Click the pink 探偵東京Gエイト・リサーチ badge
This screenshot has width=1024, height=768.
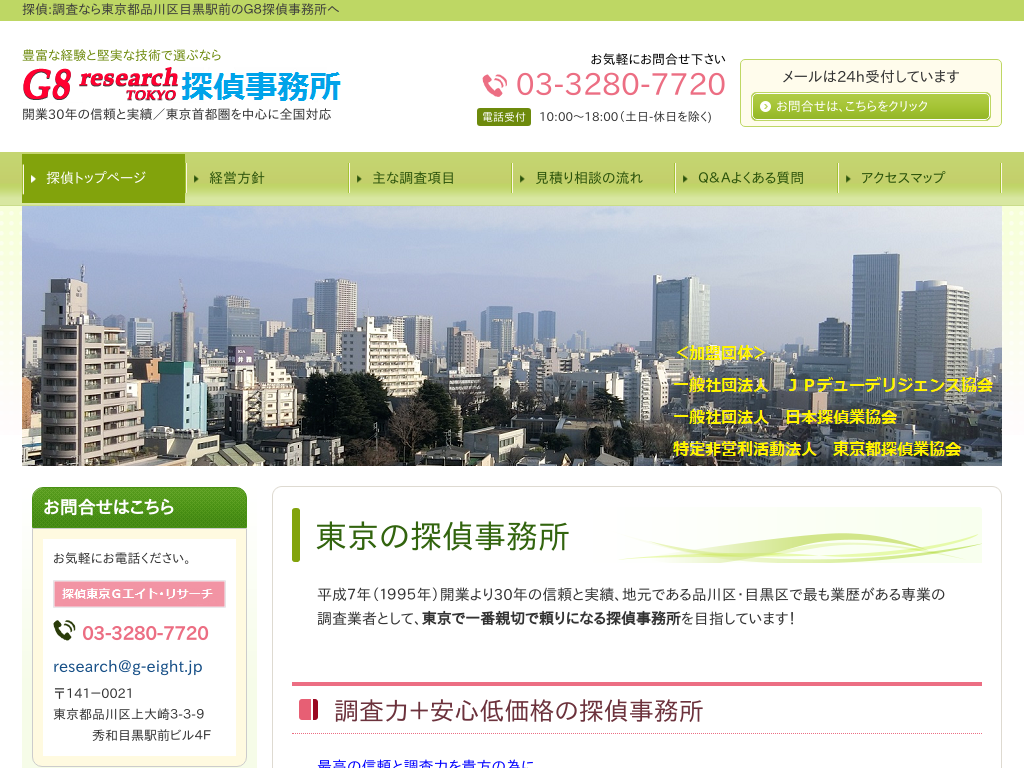139,594
